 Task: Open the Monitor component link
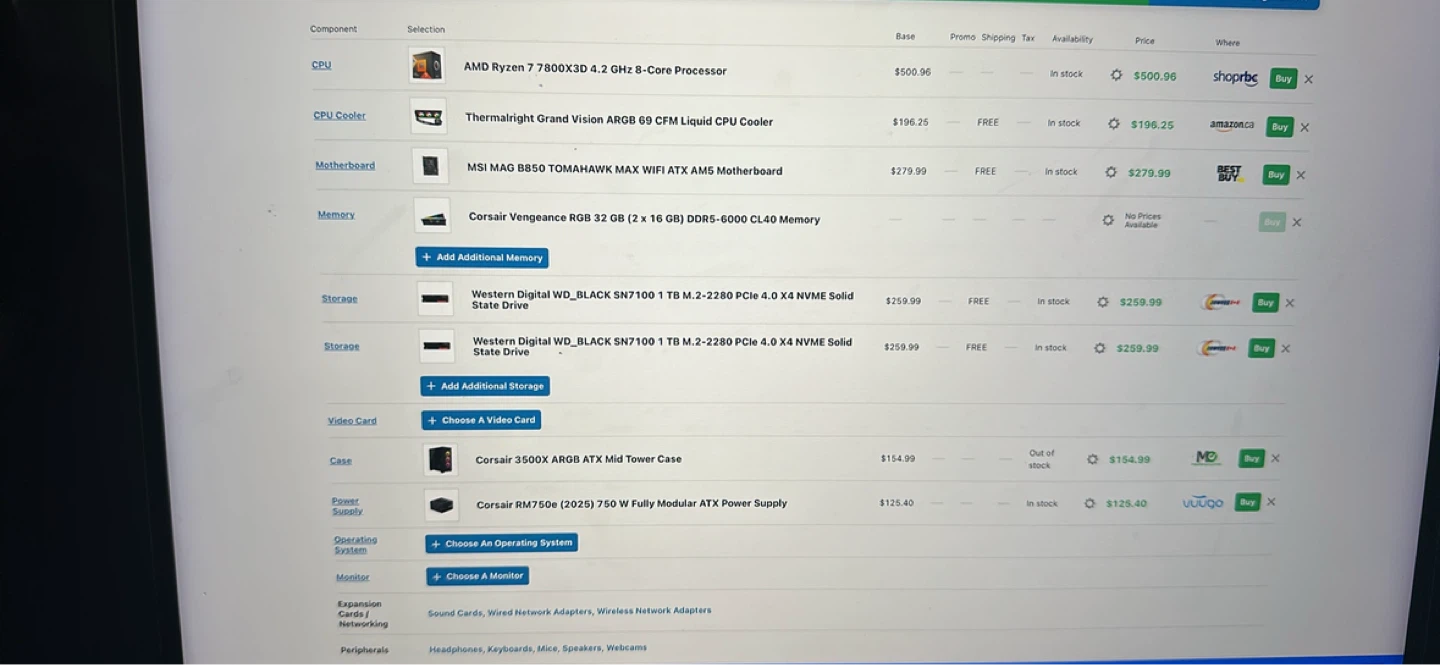pyautogui.click(x=352, y=577)
